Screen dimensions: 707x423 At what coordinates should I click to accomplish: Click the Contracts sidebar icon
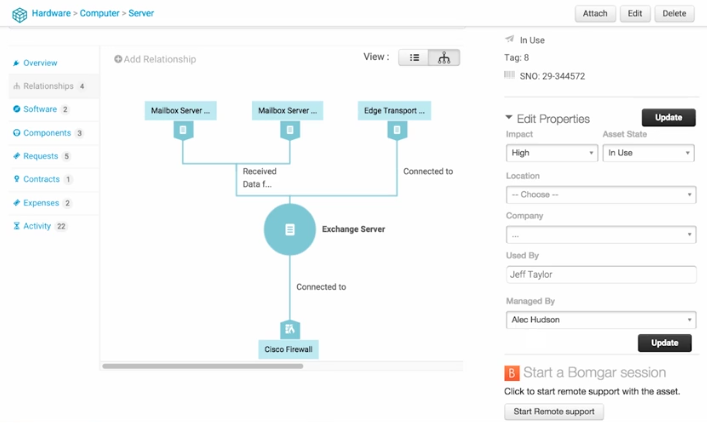(x=17, y=179)
